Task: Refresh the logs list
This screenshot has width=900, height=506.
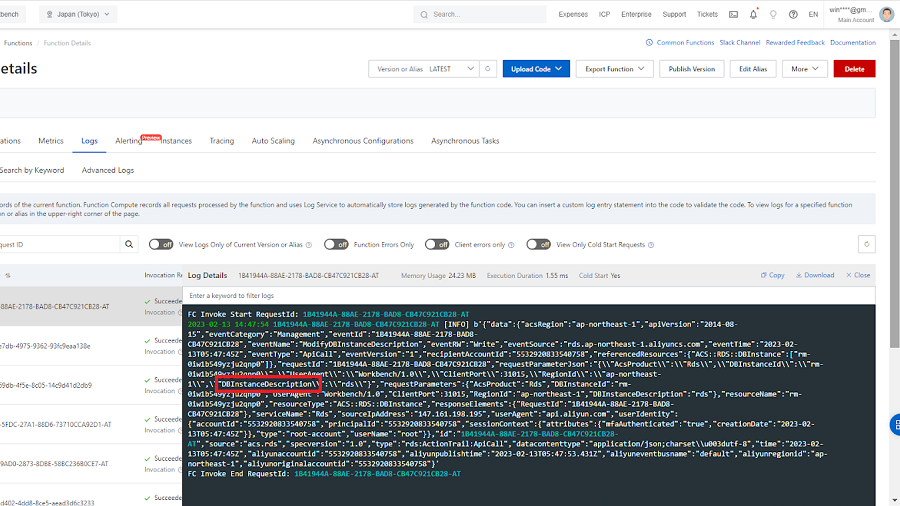Action: [867, 244]
